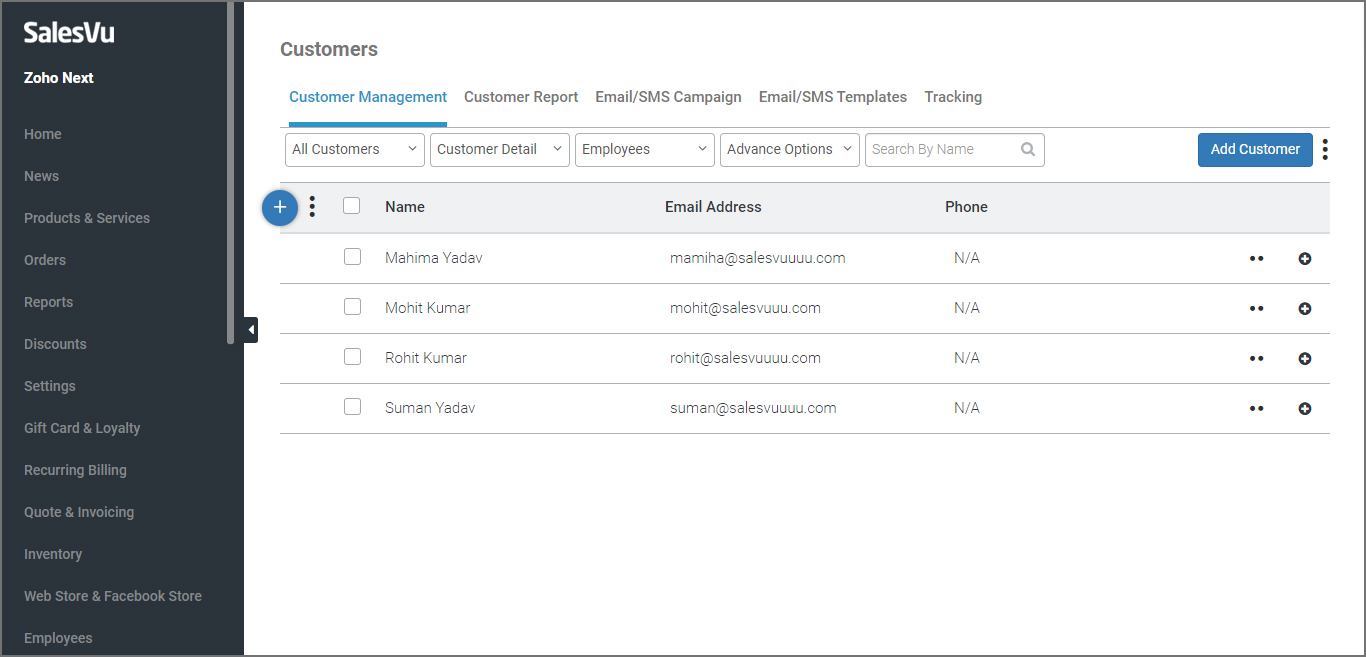Image resolution: width=1366 pixels, height=657 pixels.
Task: Switch to the Customer Report tab
Action: pos(521,97)
